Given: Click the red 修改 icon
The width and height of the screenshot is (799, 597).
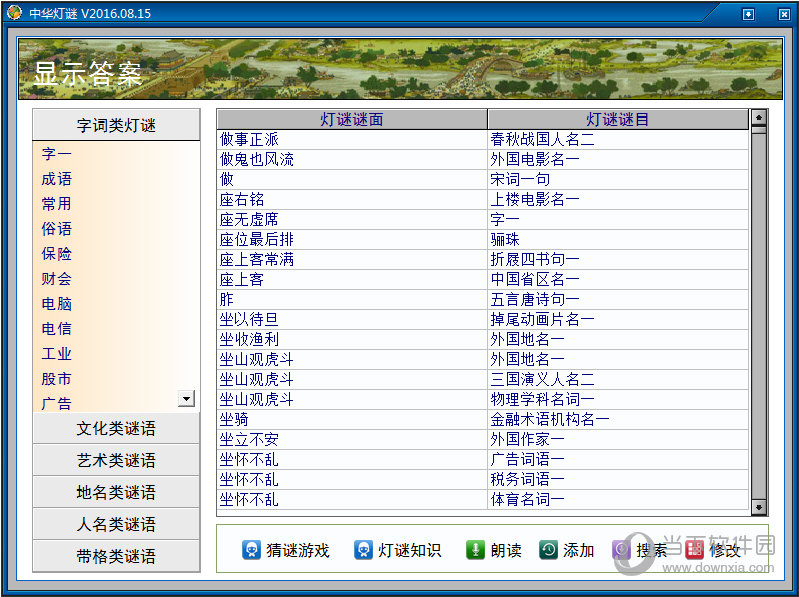Looking at the screenshot, I should point(694,550).
